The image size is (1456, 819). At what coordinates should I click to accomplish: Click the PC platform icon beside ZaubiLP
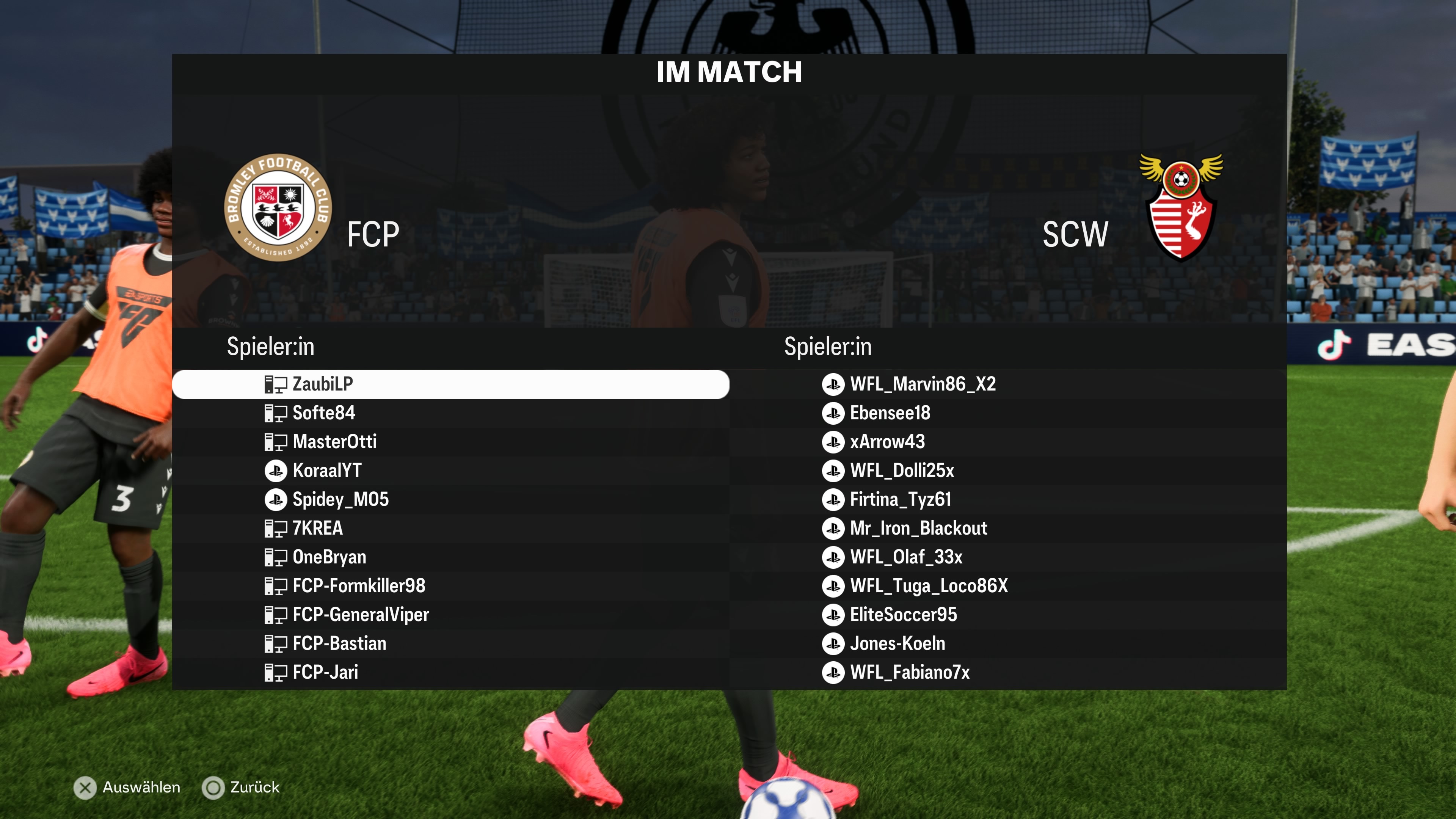coord(276,384)
